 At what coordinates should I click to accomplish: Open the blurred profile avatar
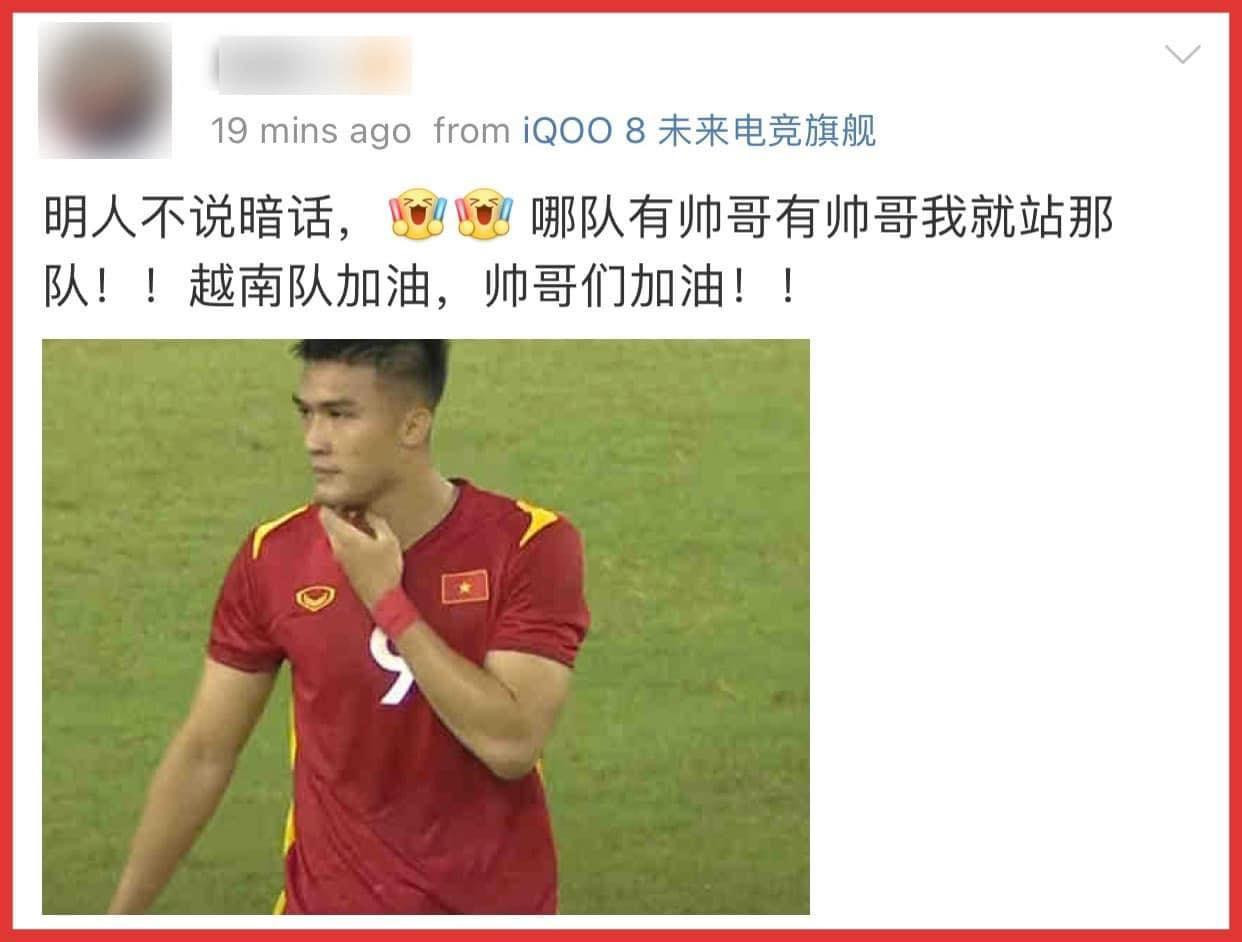[x=105, y=90]
